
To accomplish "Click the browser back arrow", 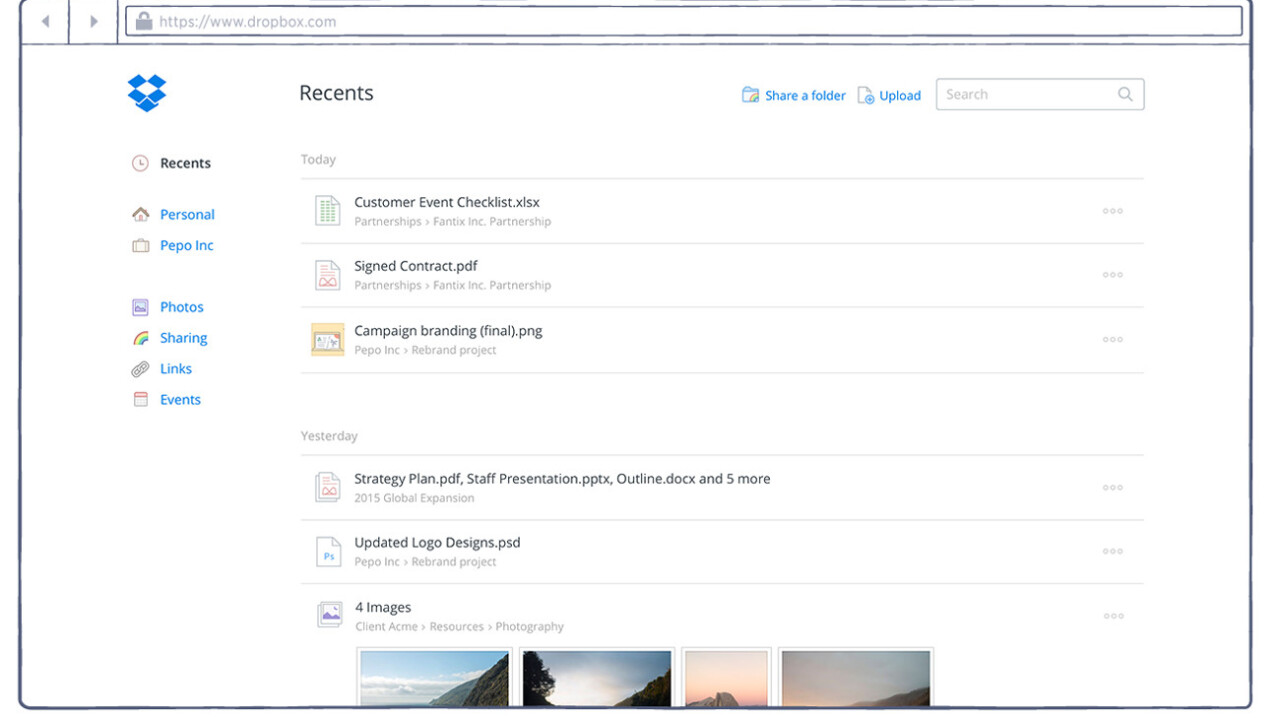I will tap(45, 21).
